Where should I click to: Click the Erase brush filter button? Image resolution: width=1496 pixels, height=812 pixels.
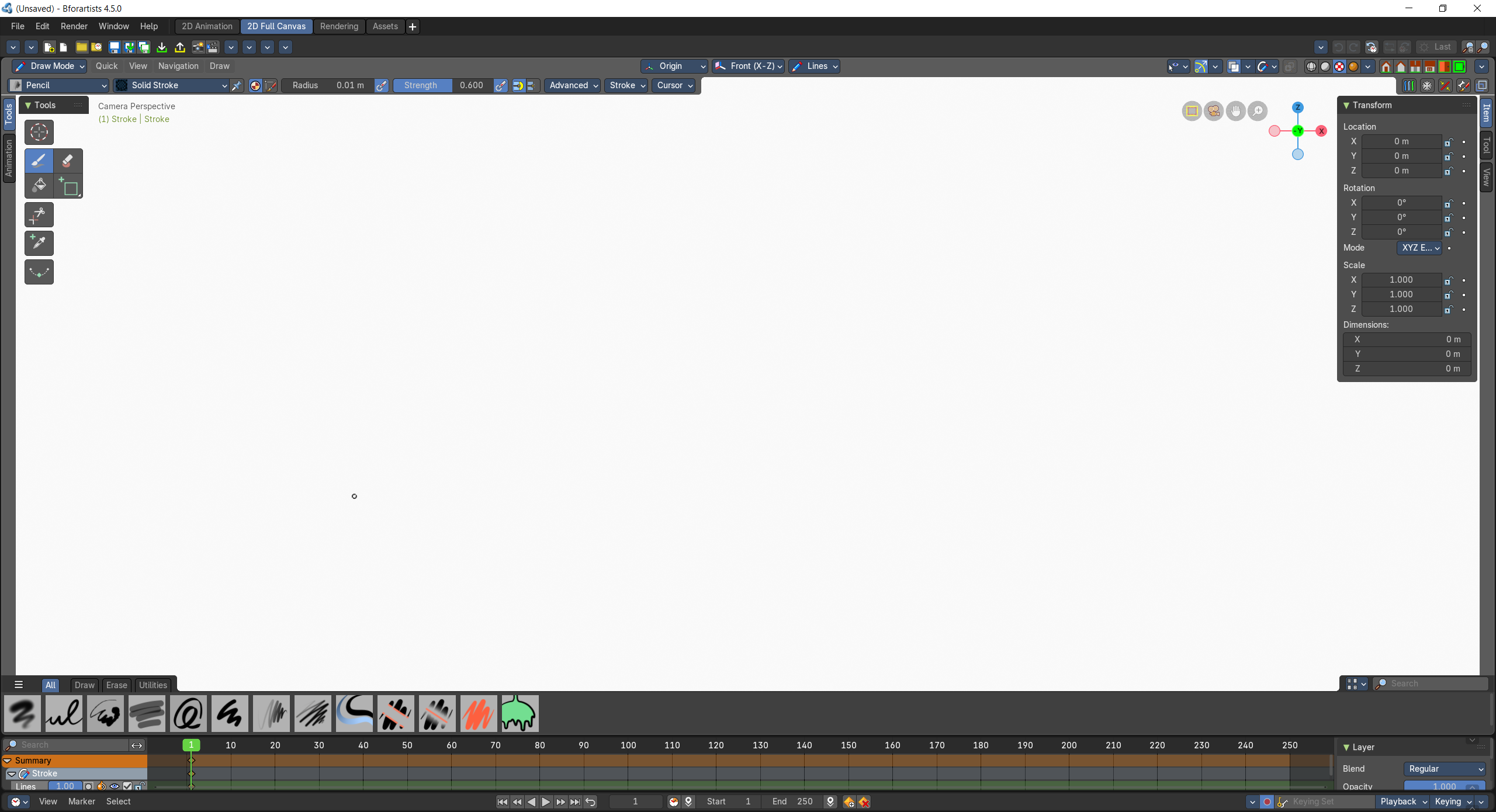(x=116, y=685)
